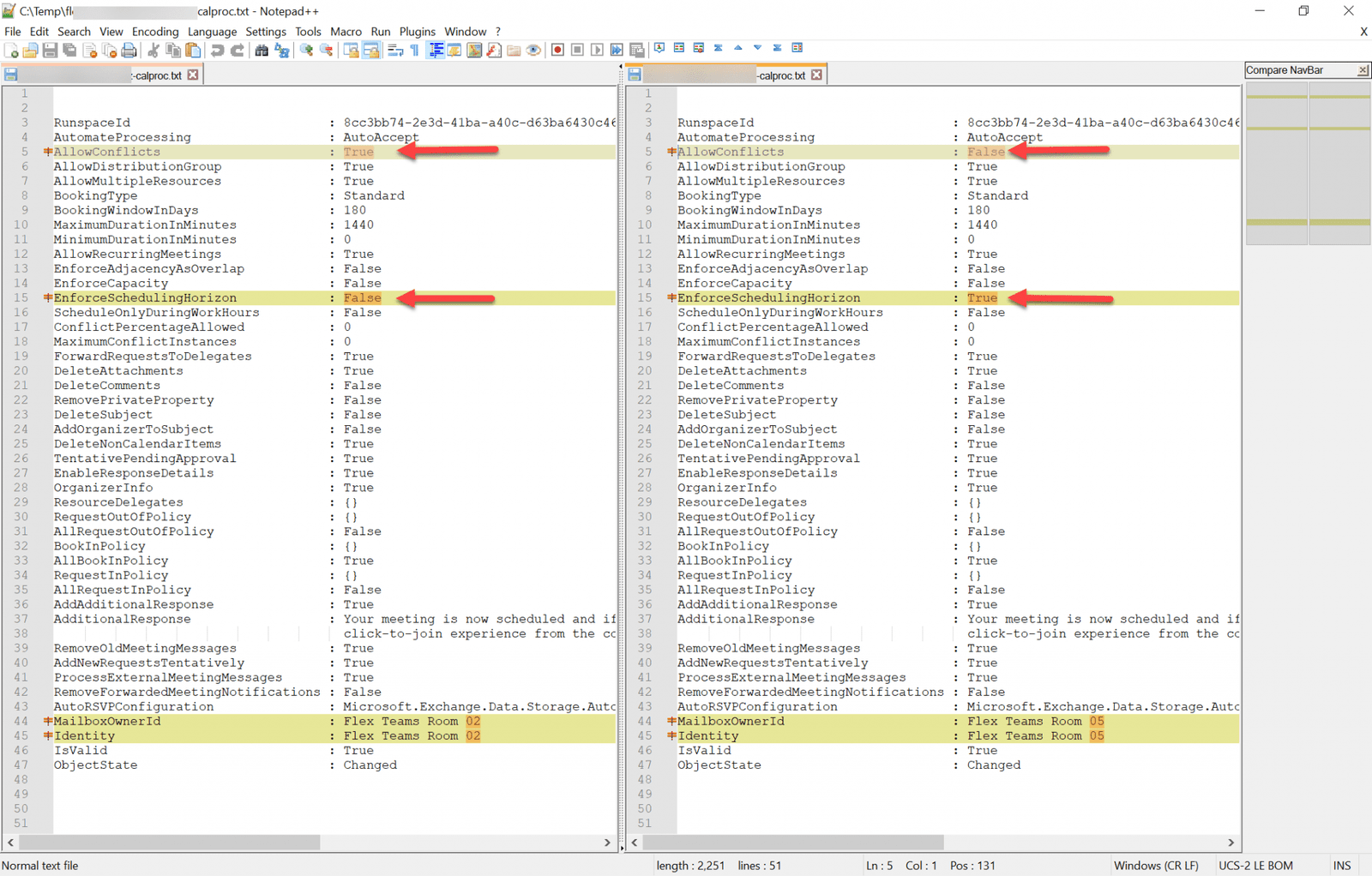This screenshot has height=876, width=1372.
Task: Open the Encoding menu
Action: (155, 32)
